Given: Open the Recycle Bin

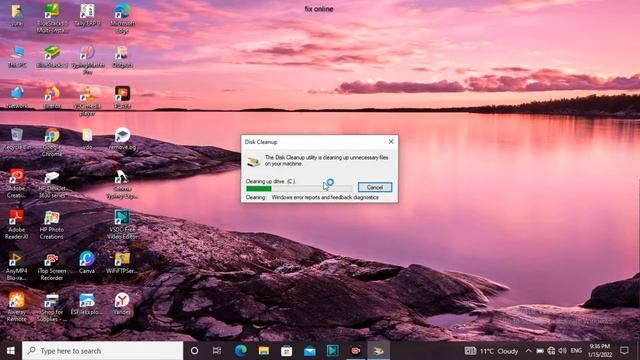Looking at the screenshot, I should click(16, 139).
